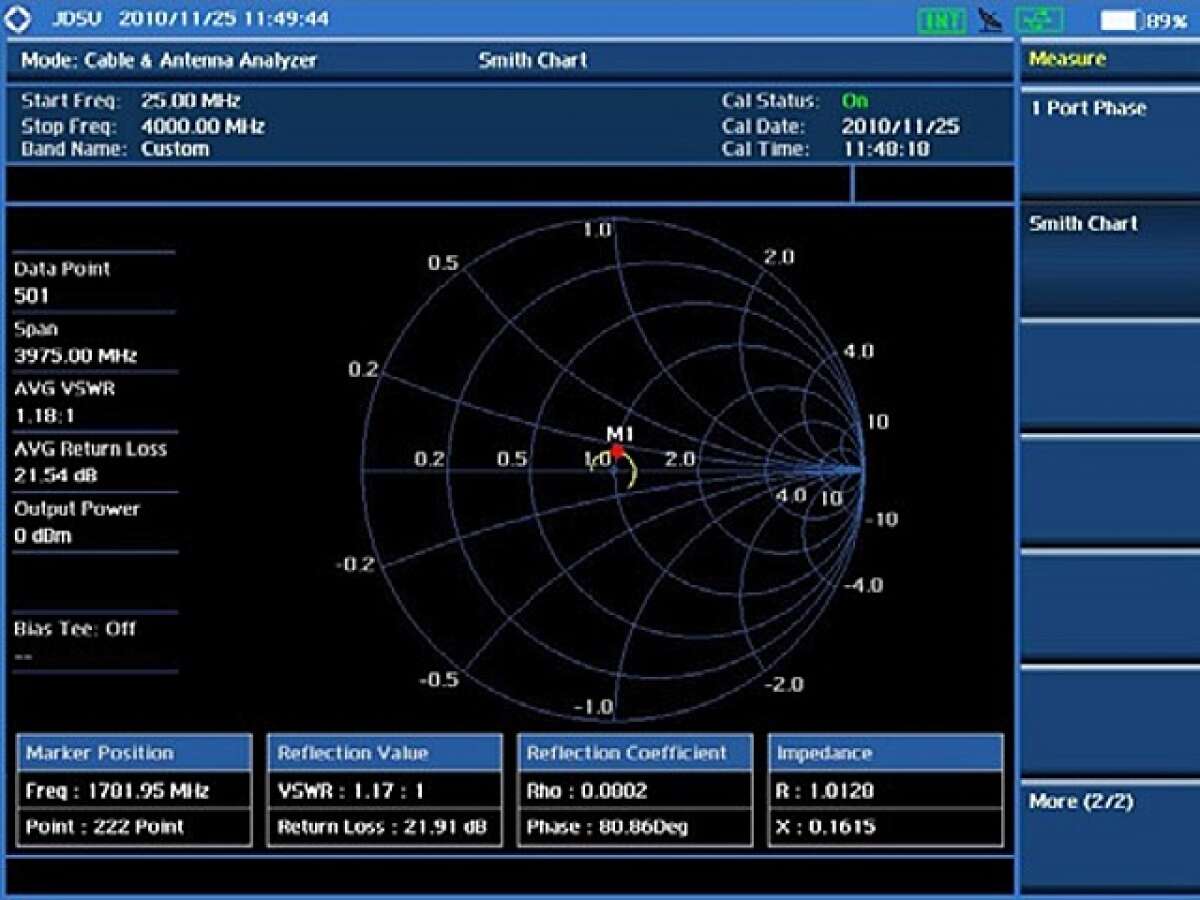Click the Band Name Custom value
This screenshot has height=900, width=1200.
click(175, 149)
